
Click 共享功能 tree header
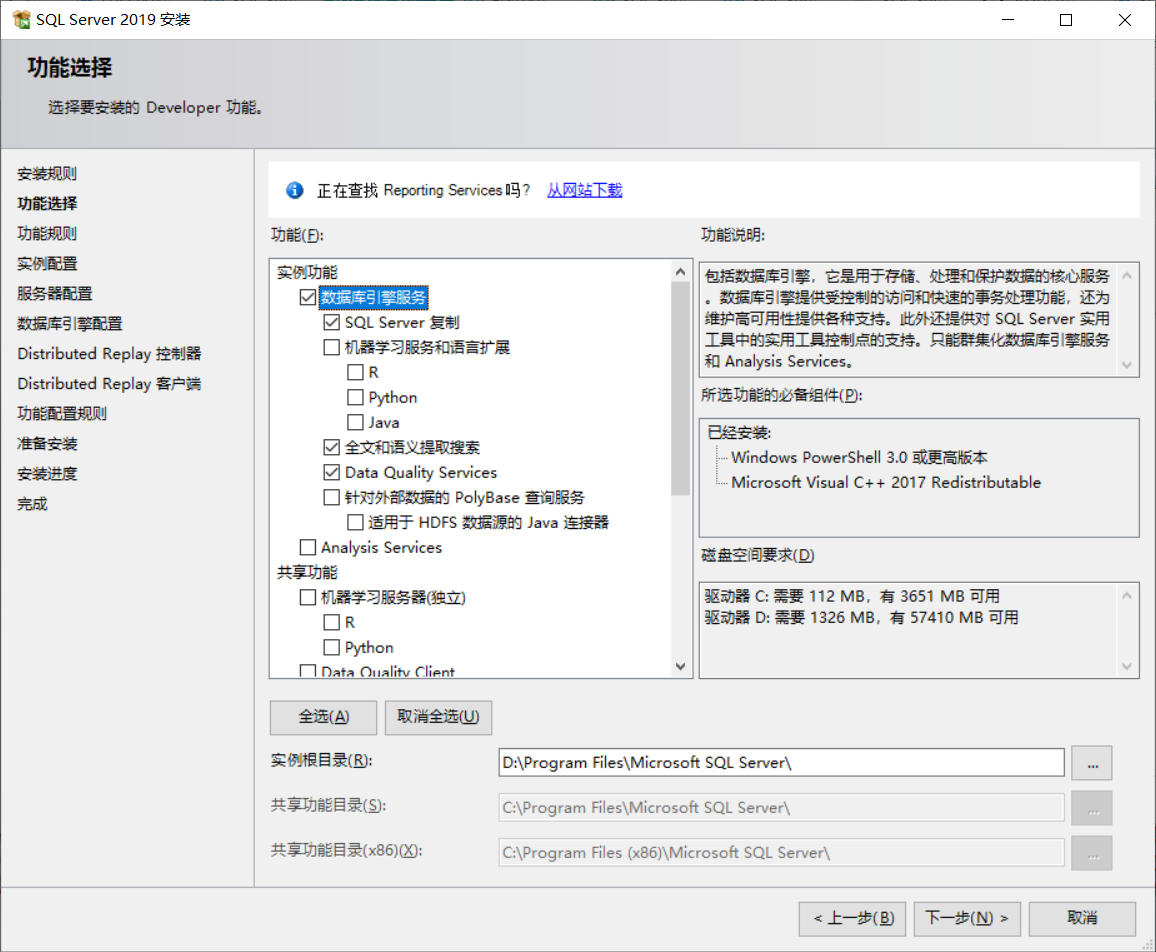tap(307, 573)
